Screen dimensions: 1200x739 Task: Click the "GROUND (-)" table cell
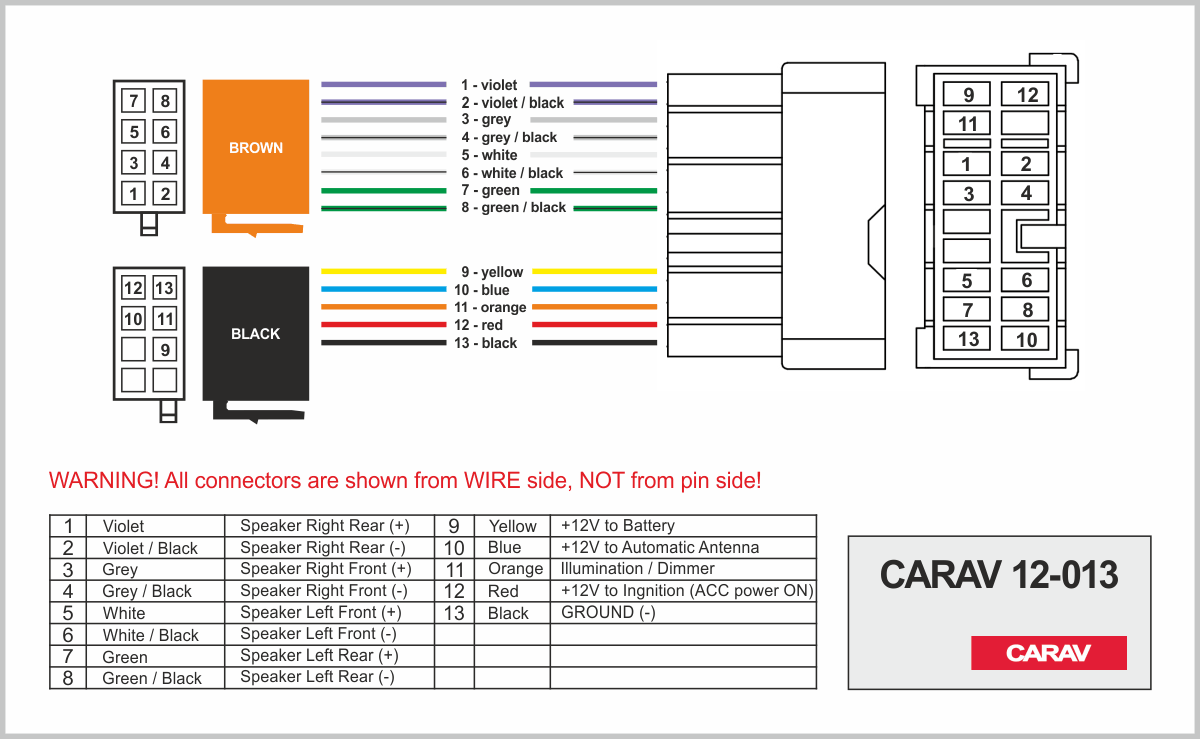click(608, 612)
